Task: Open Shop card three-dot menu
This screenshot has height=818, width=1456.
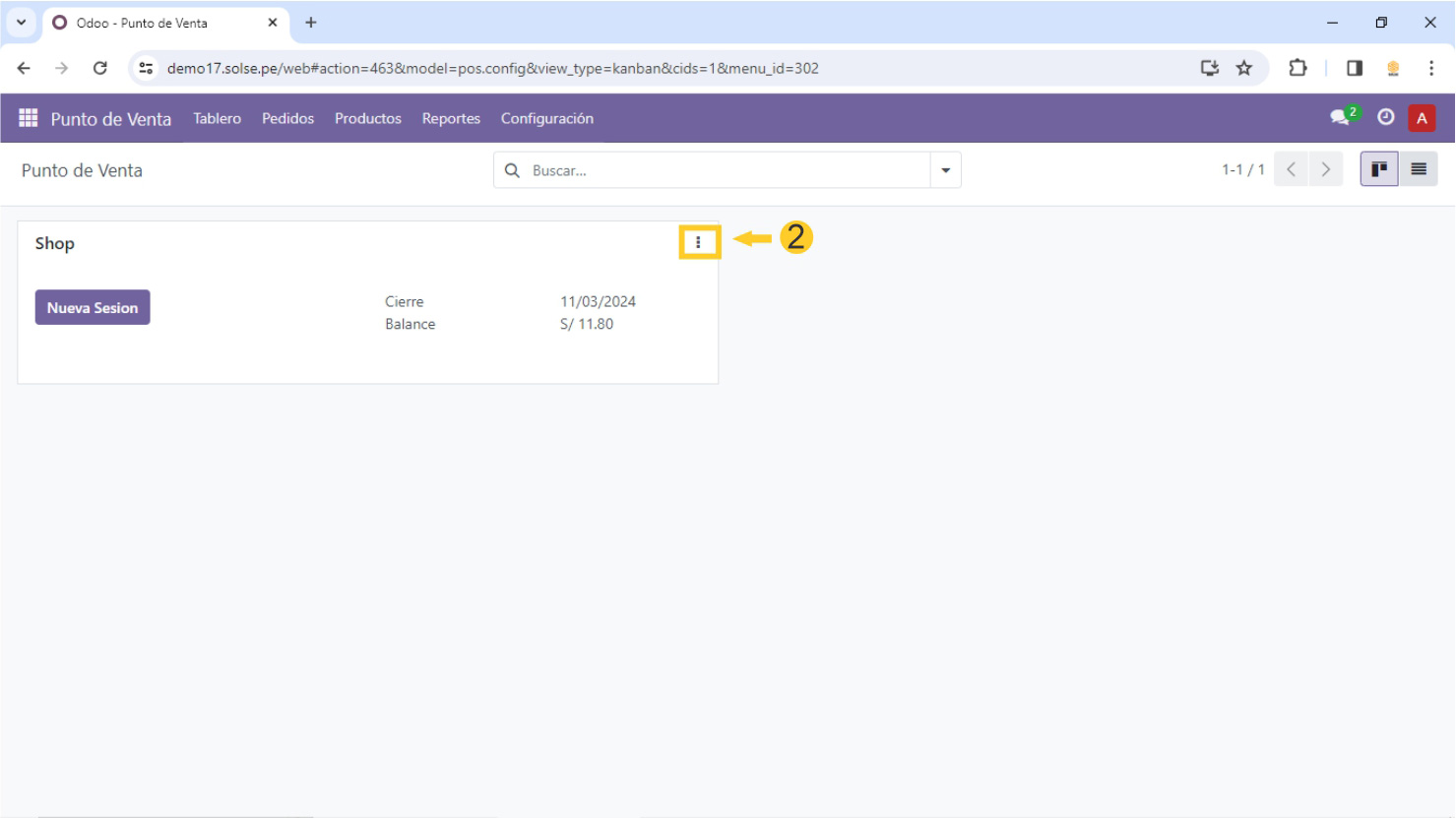Action: click(x=699, y=242)
